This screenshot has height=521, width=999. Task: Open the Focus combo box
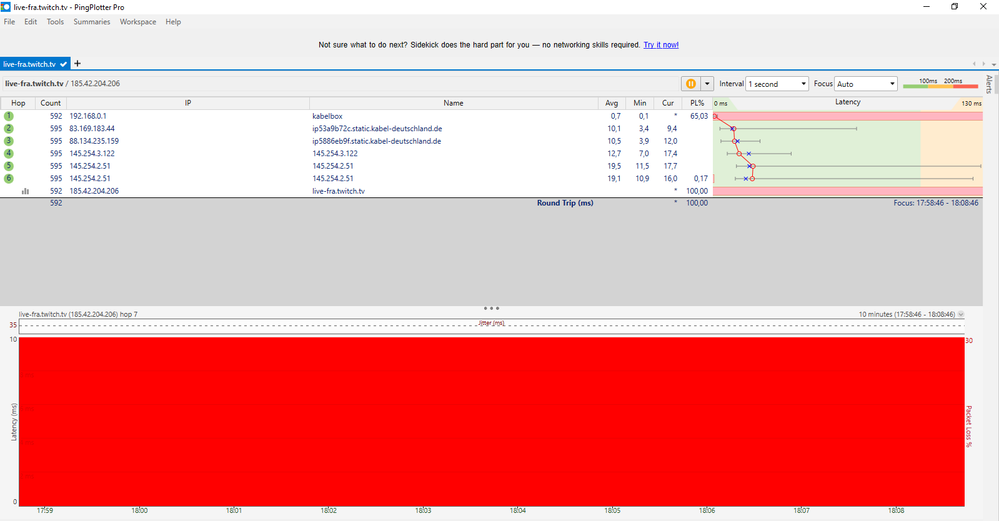tap(866, 83)
